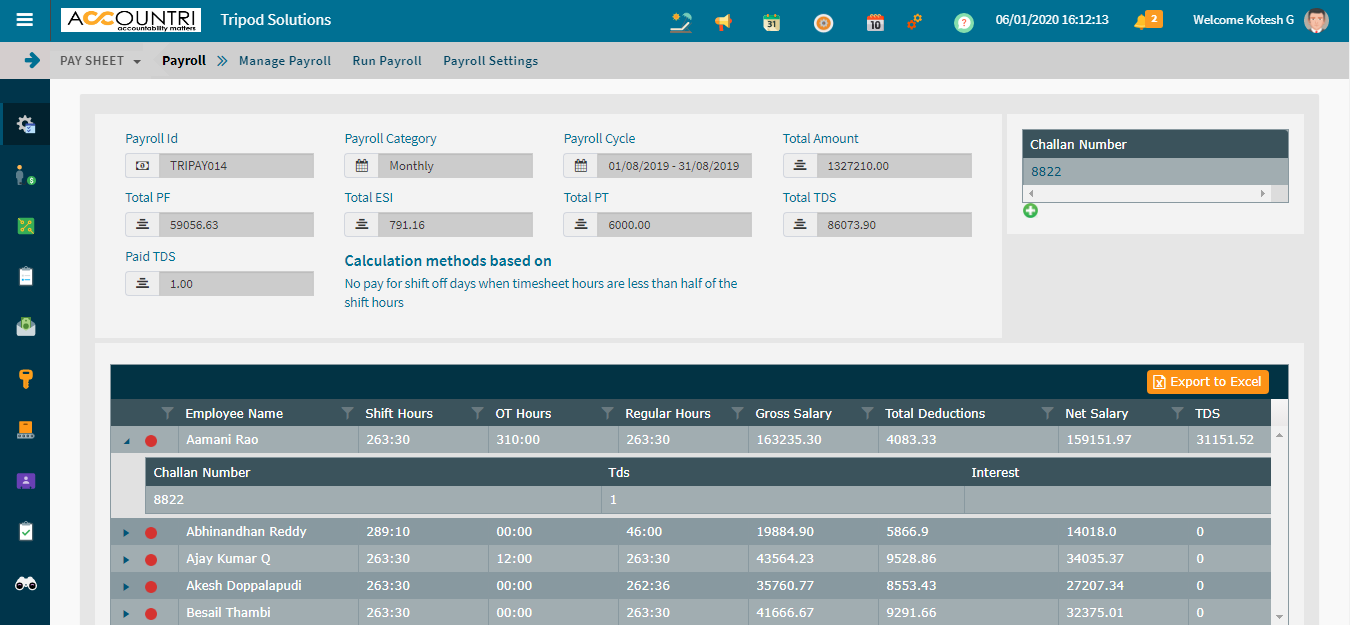
Task: Expand the Akesh Doppalapudi row
Action: pos(126,586)
